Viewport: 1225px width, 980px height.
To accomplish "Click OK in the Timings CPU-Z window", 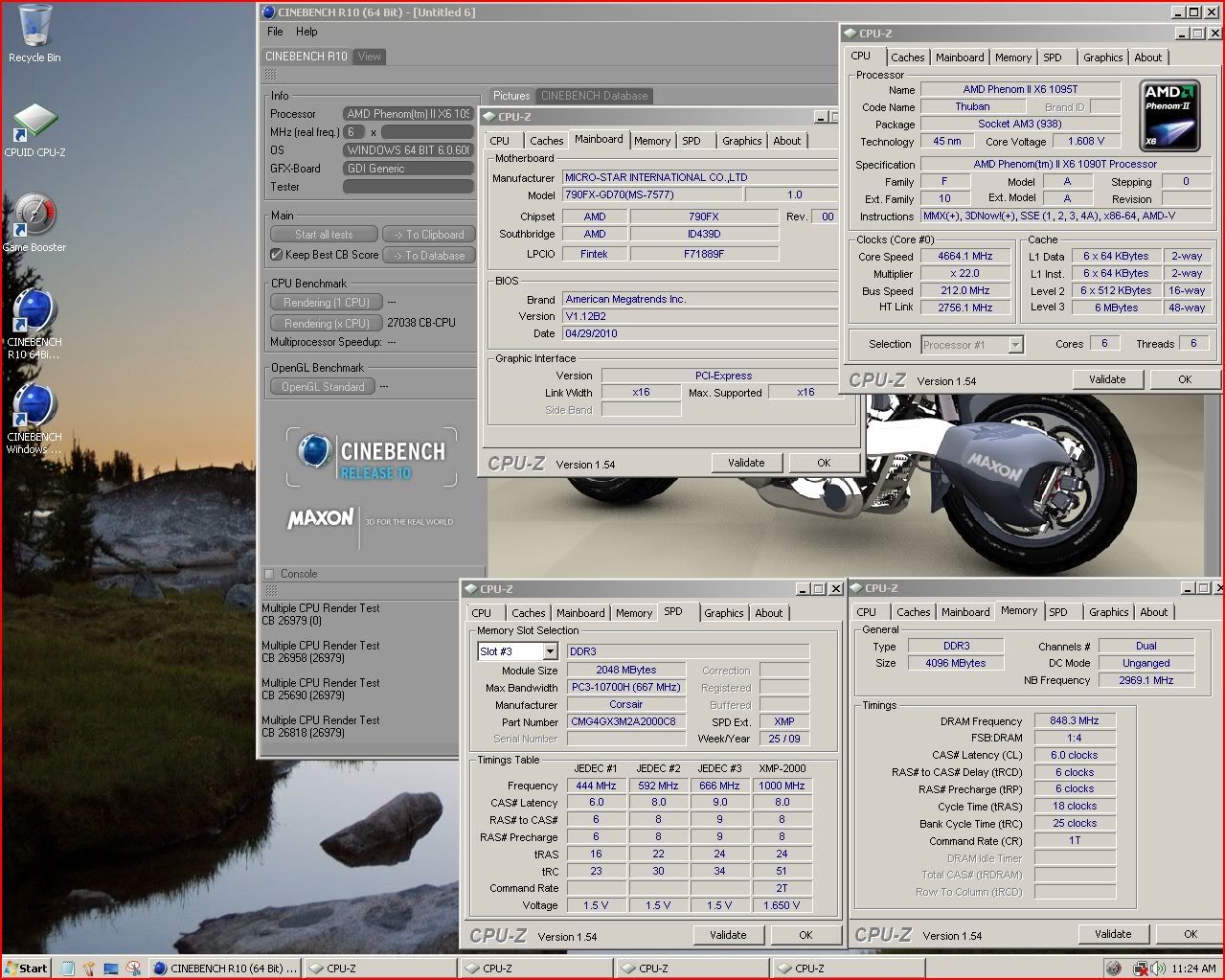I will tap(1191, 934).
